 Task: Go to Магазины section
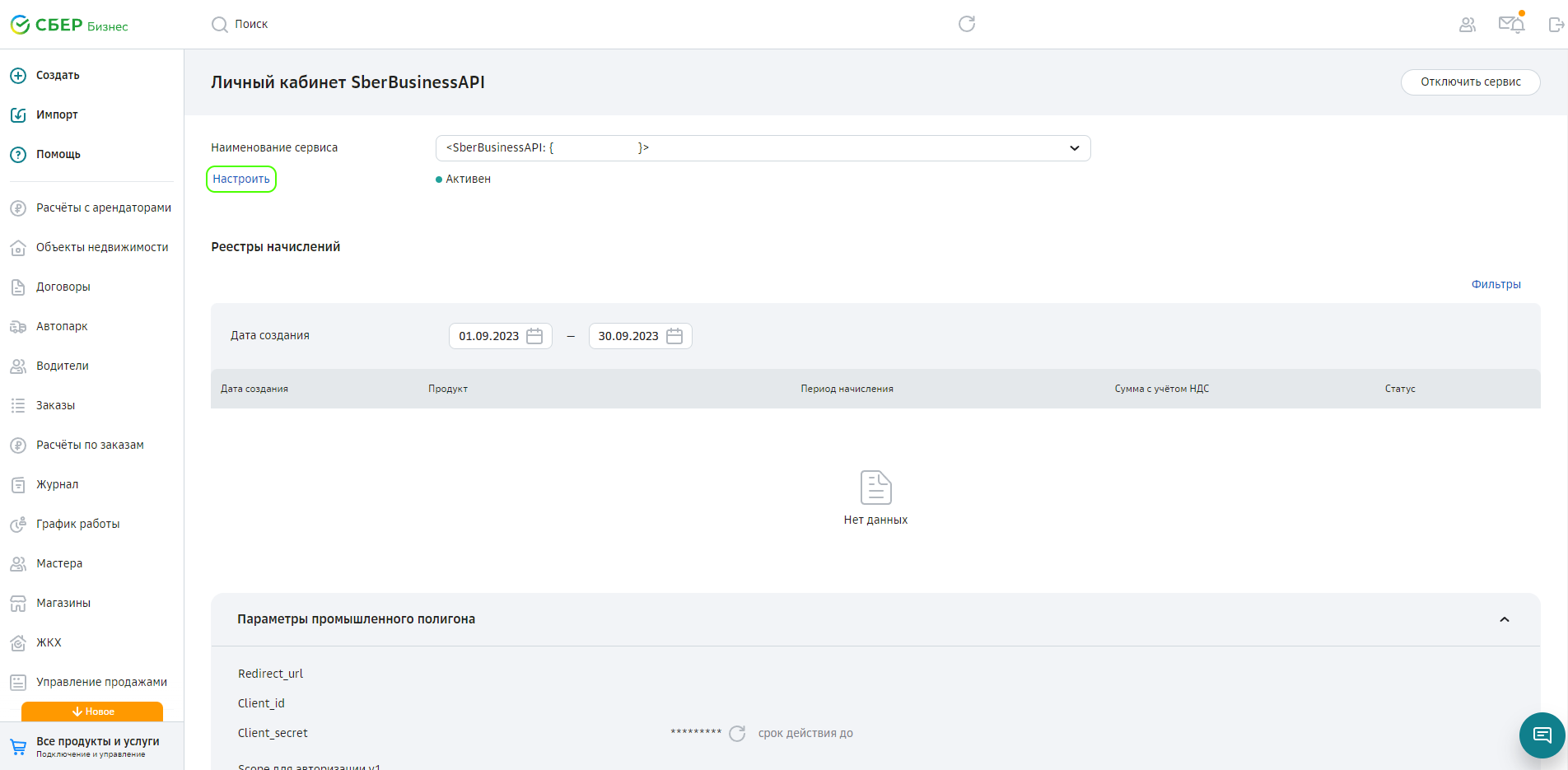pyautogui.click(x=63, y=604)
